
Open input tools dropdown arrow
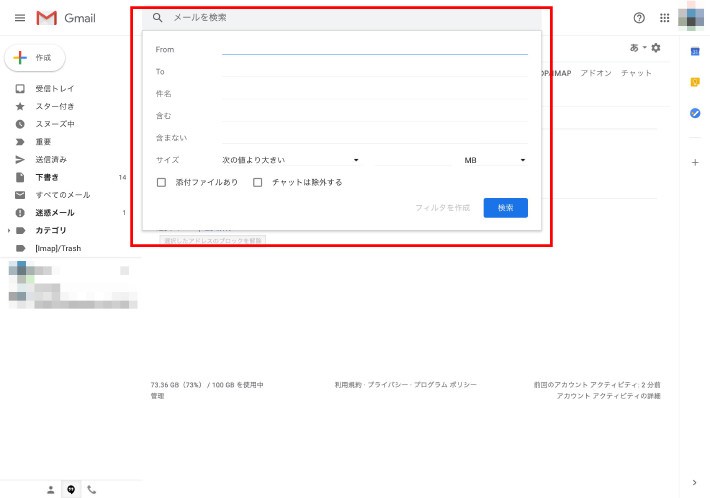(x=644, y=48)
